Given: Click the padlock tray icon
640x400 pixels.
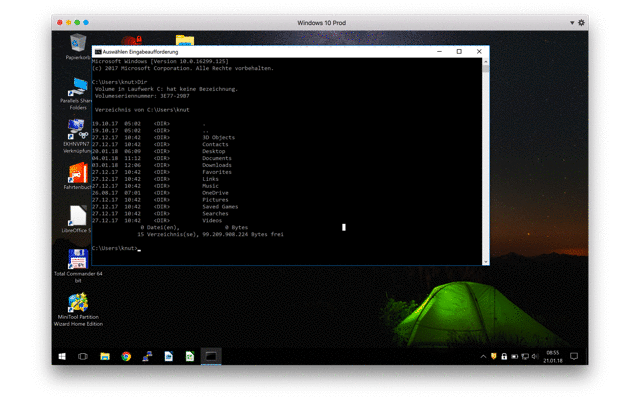Looking at the screenshot, I should coord(504,356).
